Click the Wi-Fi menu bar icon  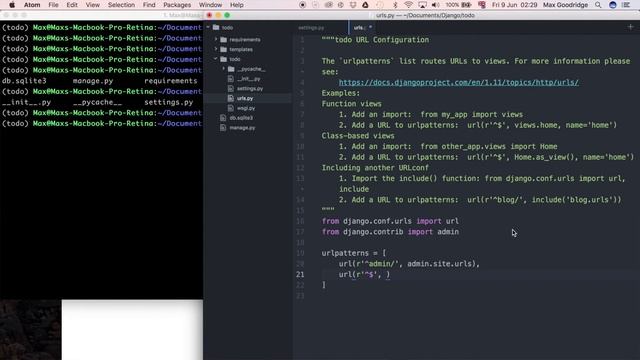[x=408, y=5]
